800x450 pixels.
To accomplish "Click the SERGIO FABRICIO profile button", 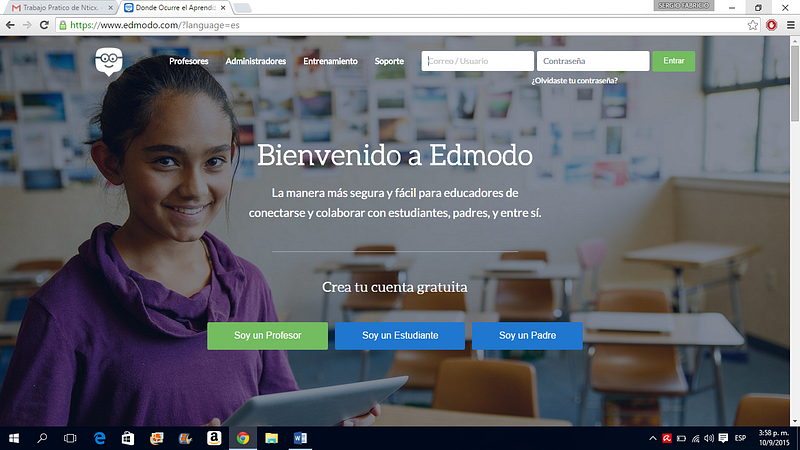I will [x=684, y=6].
